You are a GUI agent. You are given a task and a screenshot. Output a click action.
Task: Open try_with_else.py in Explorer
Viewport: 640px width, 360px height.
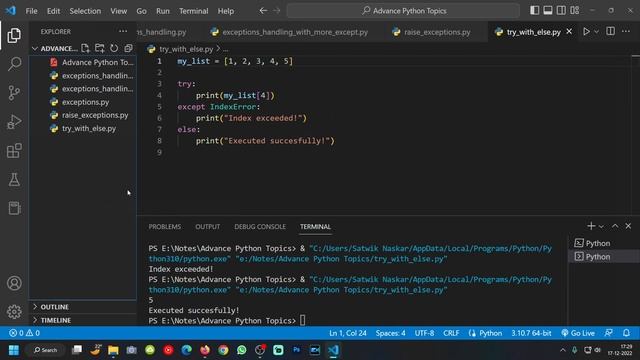(x=83, y=128)
